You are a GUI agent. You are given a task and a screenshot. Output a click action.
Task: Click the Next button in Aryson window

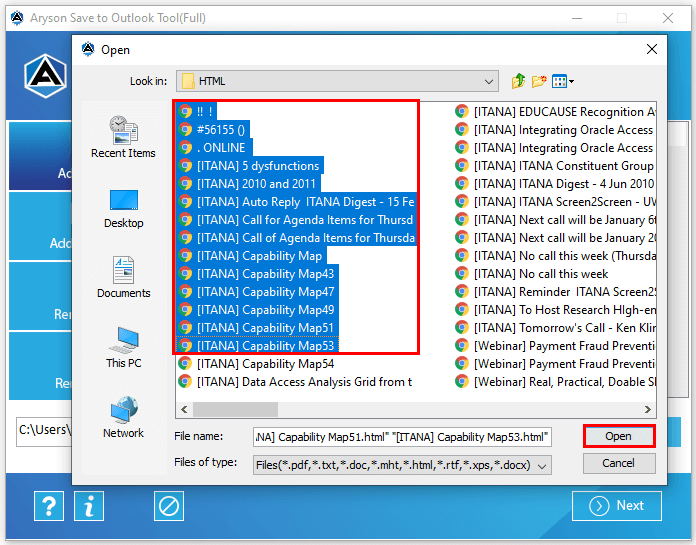pos(617,506)
